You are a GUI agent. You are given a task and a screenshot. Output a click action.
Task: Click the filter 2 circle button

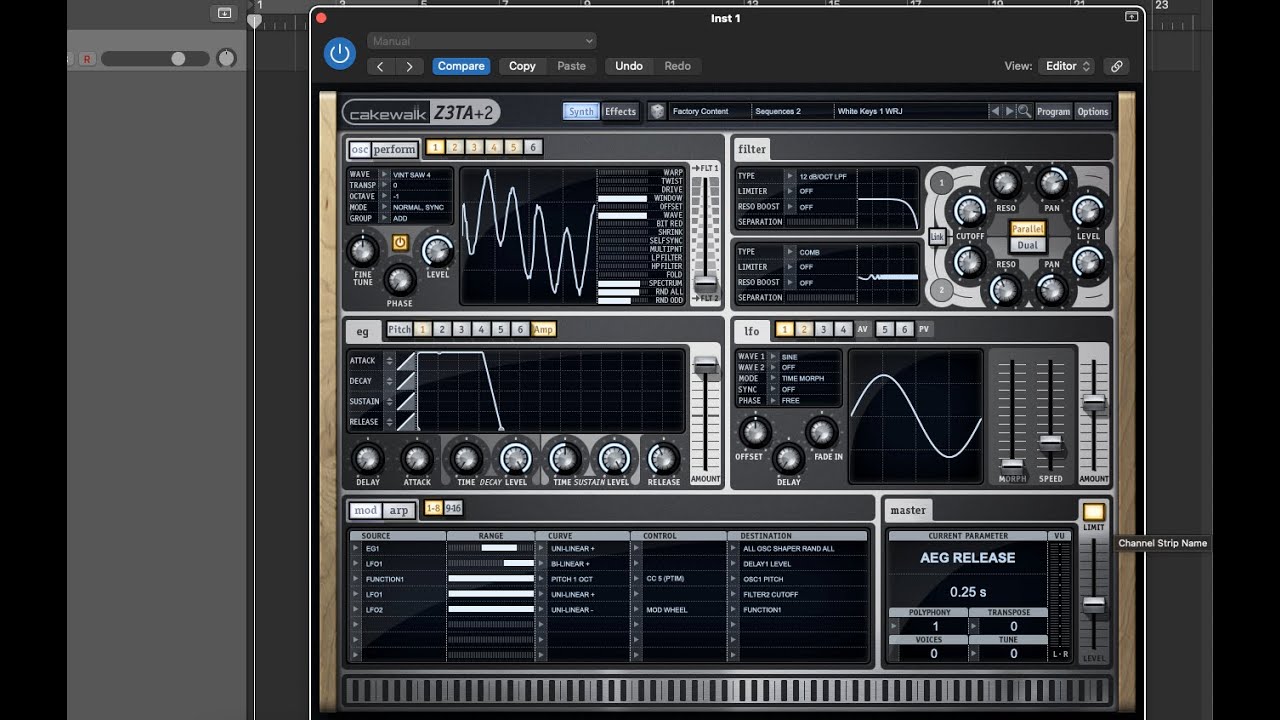click(x=940, y=291)
